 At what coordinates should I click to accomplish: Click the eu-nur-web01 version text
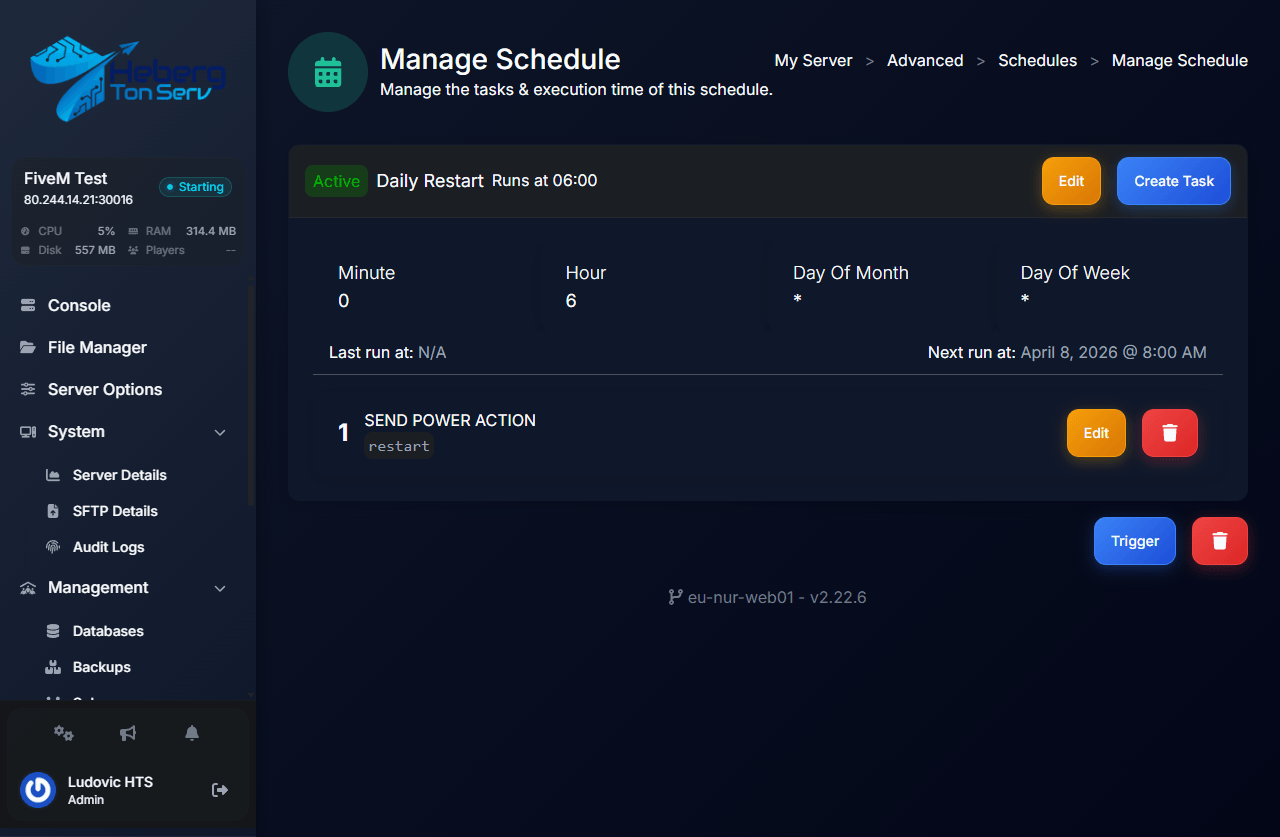coord(777,598)
